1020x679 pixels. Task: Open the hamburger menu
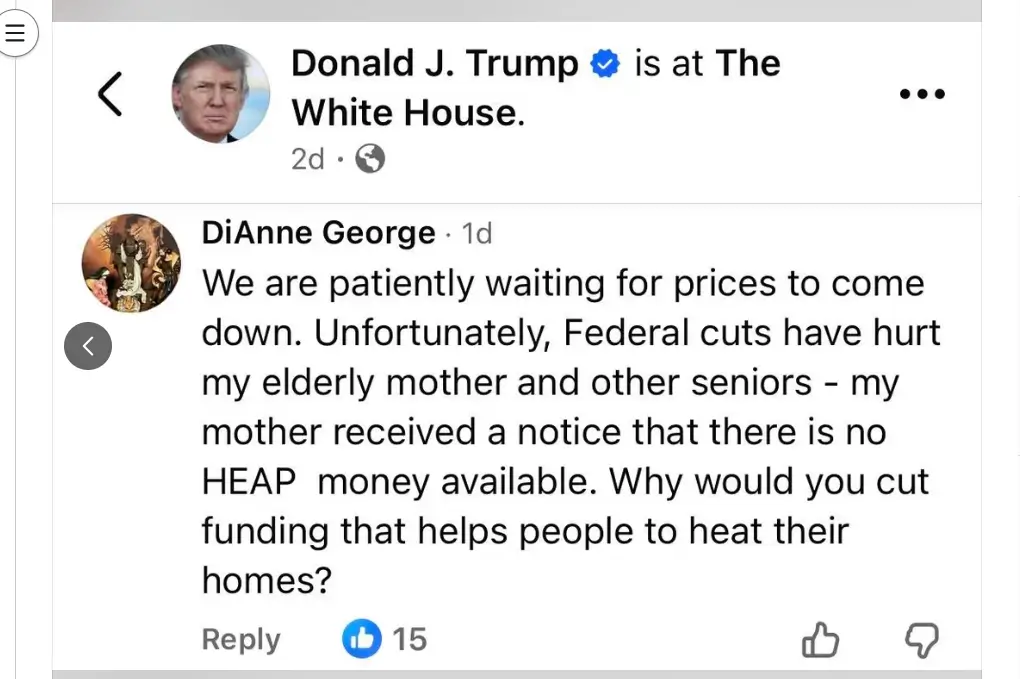(15, 34)
